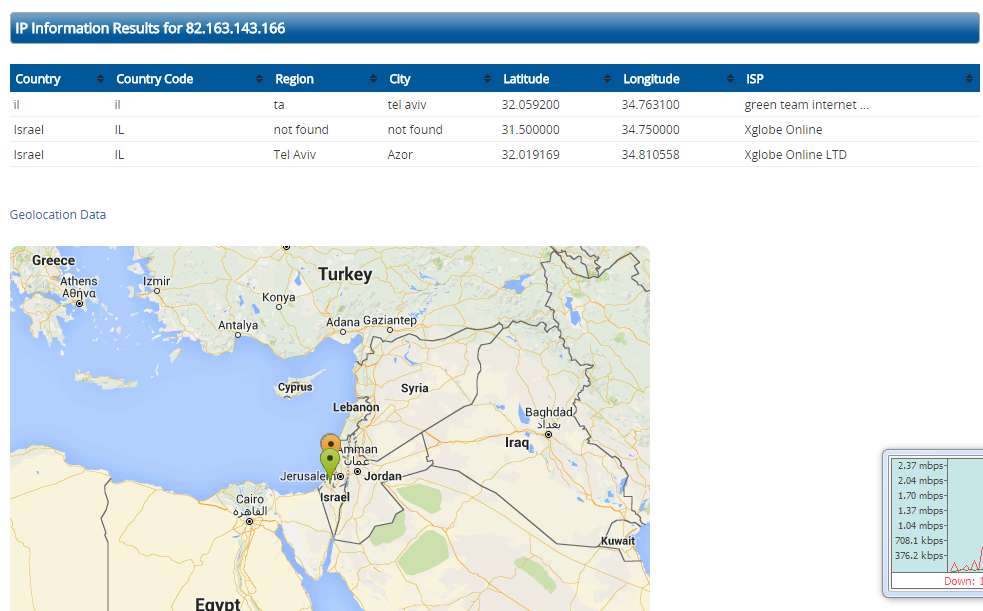The height and width of the screenshot is (611, 983).
Task: Select longitude value 34.763100
Action: point(650,105)
